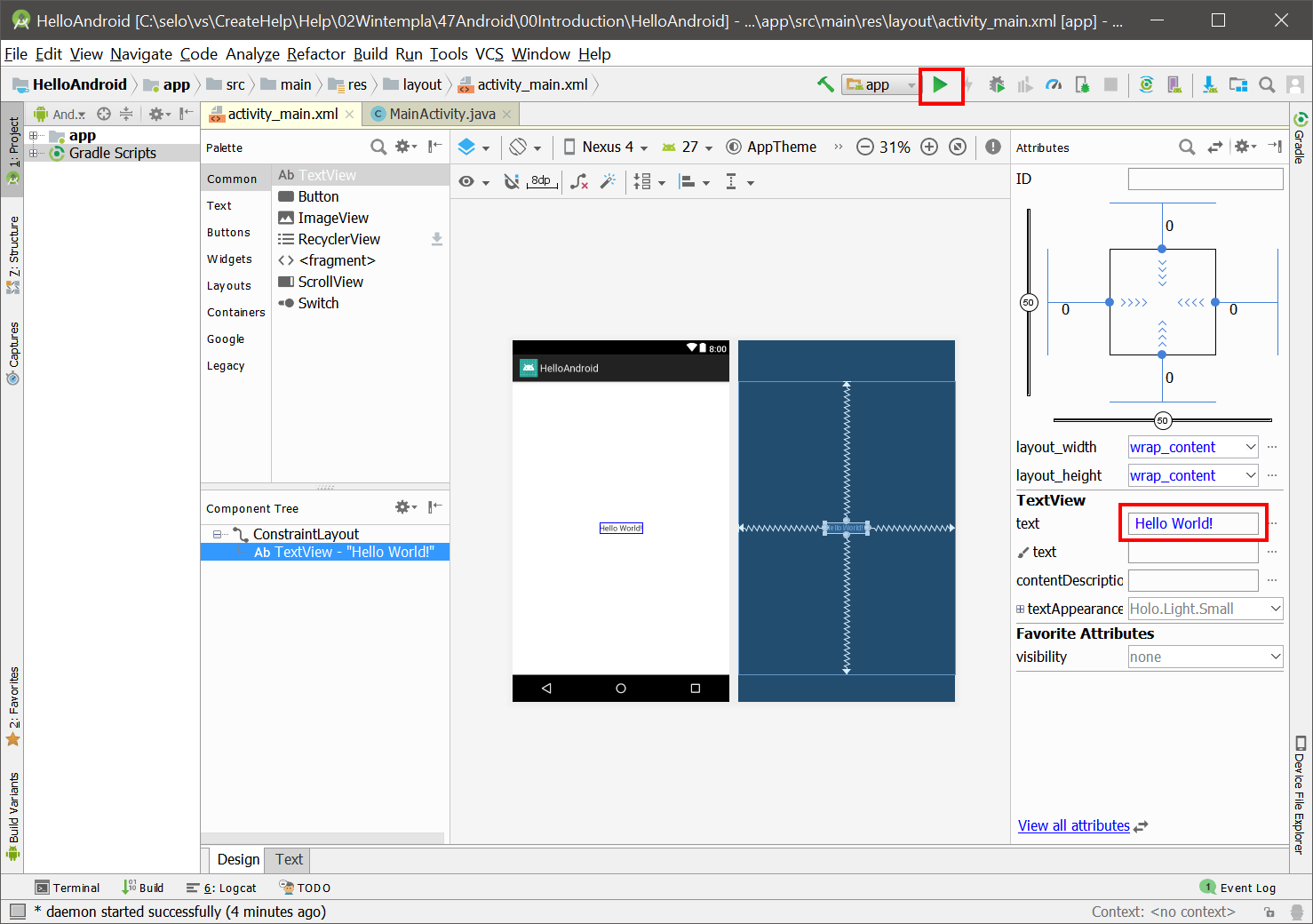Screen dimensions: 1313x924
Task: Open the Project Structure icon
Action: point(1237,84)
